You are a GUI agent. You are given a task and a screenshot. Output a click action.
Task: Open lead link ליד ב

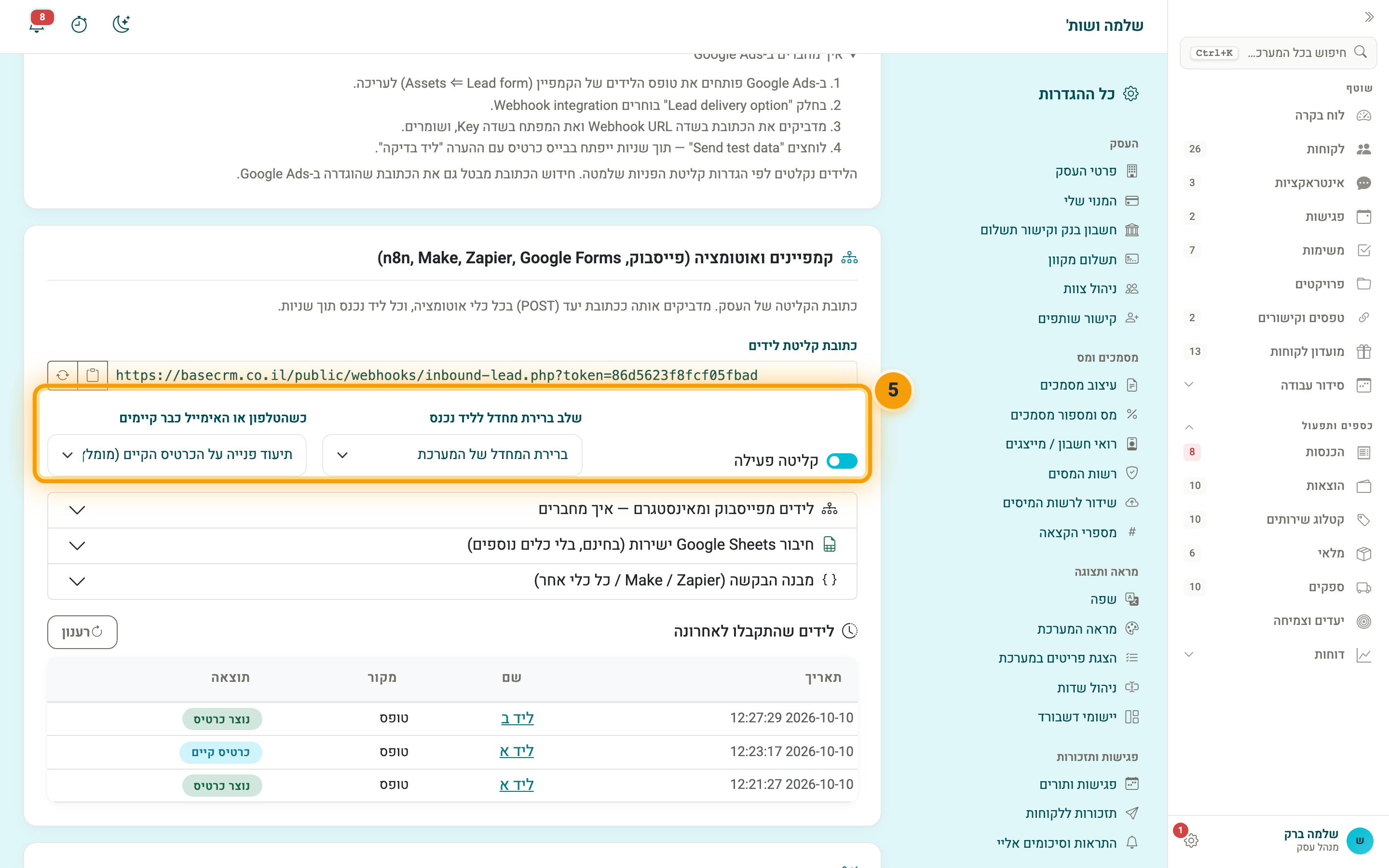[517, 718]
